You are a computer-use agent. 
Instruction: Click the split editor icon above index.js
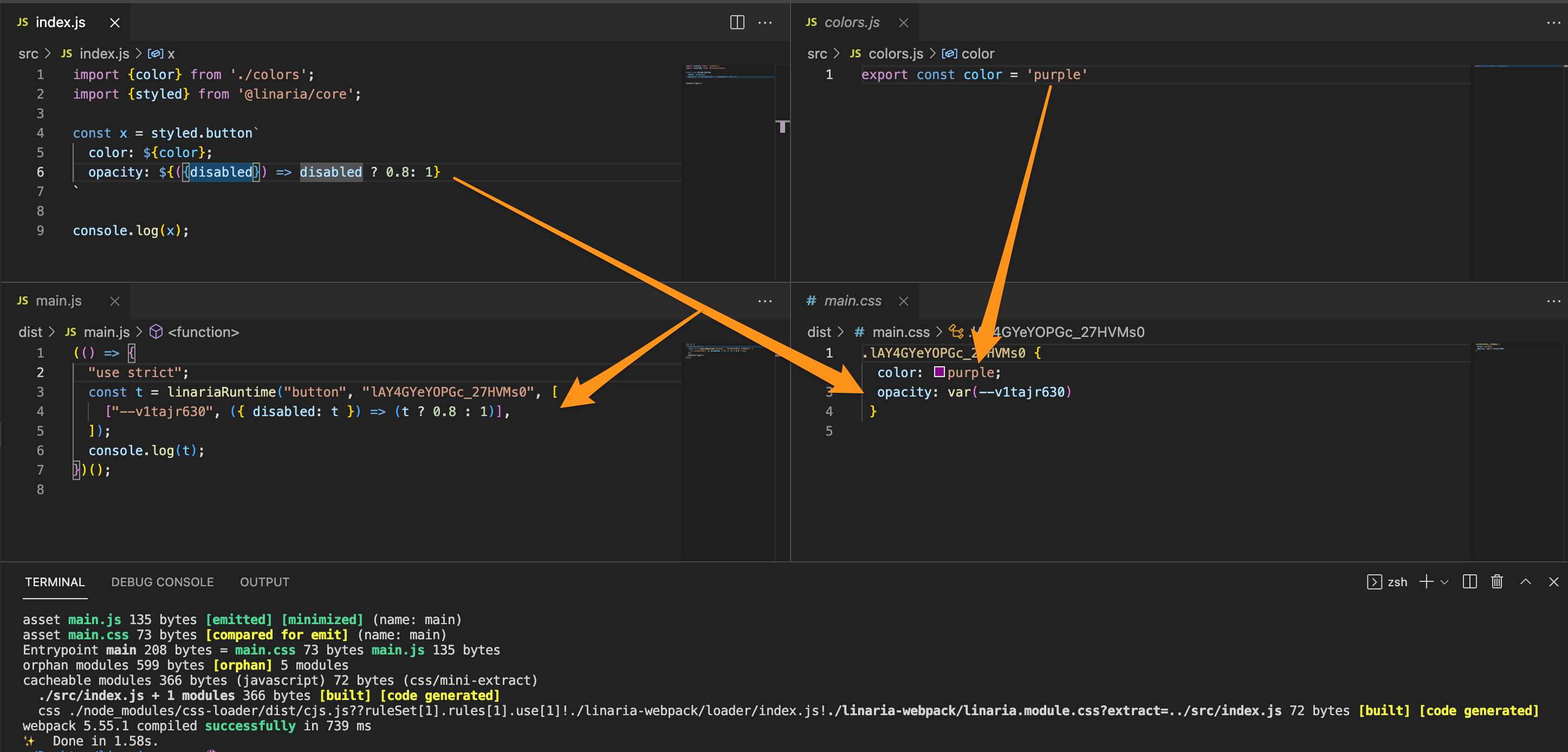[737, 23]
